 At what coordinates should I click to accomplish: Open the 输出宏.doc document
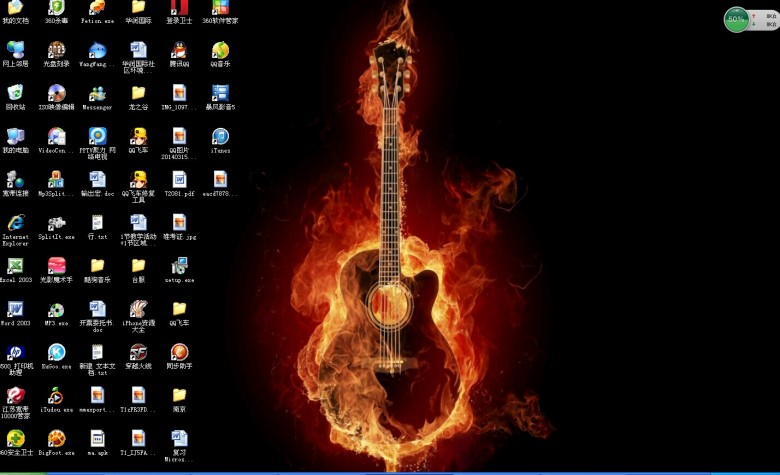coord(97,180)
